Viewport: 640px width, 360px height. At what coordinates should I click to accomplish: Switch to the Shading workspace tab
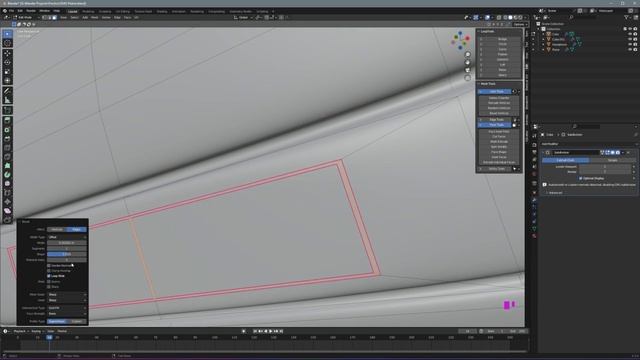[162, 11]
